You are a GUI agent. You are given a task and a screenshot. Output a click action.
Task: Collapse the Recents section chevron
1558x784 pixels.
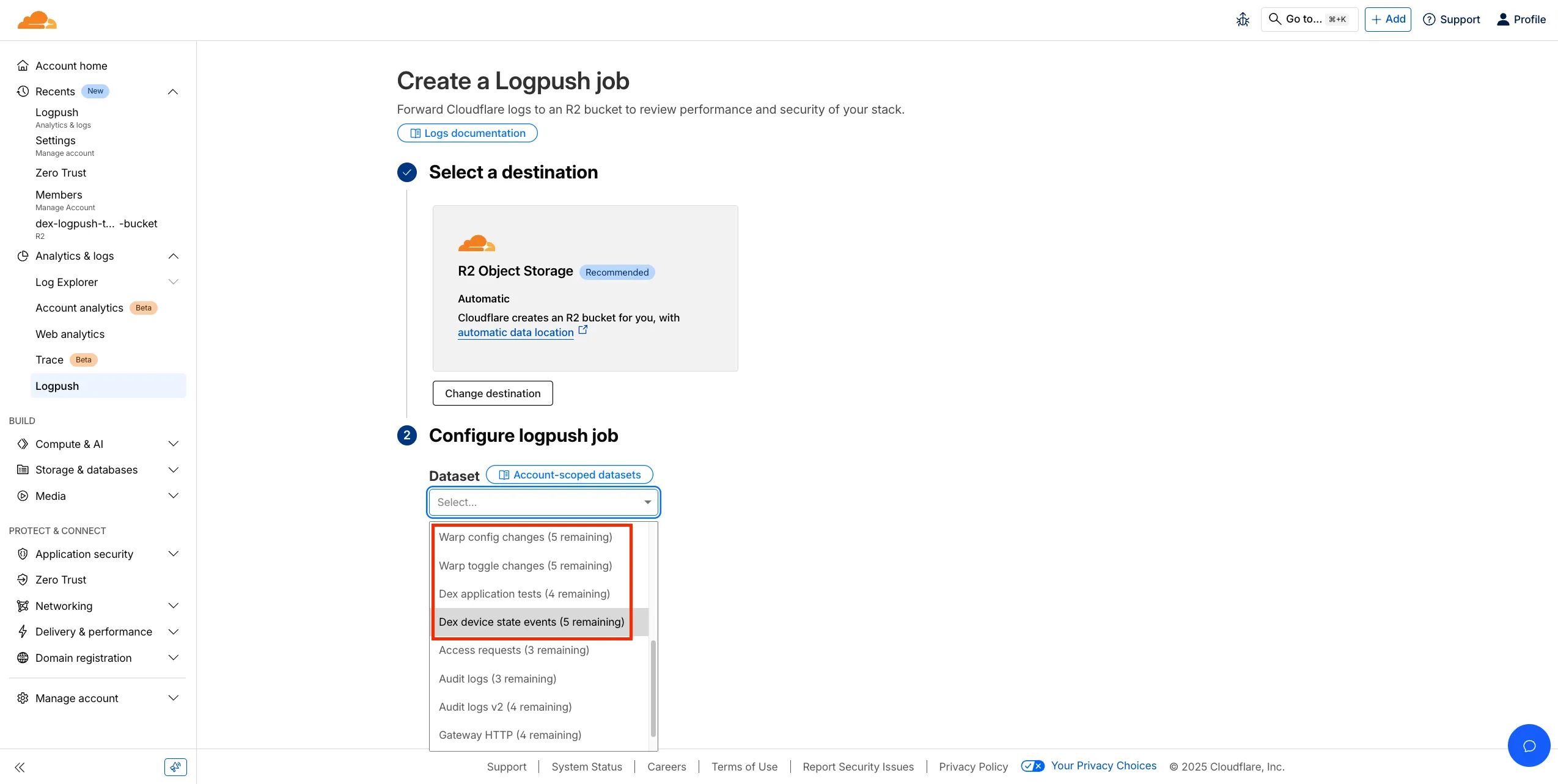pos(172,91)
